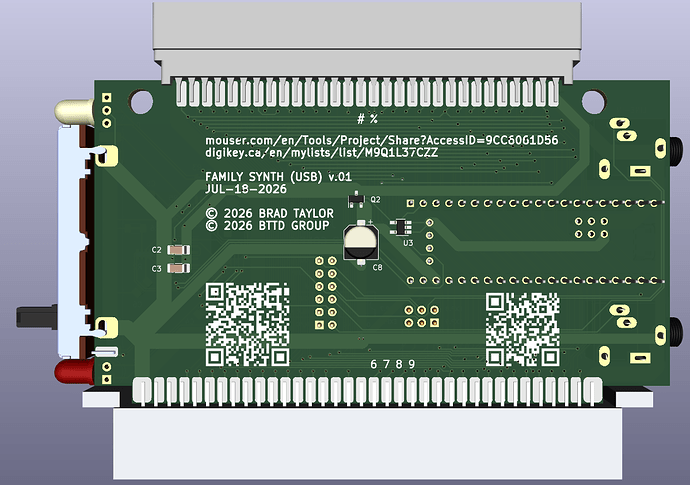Select the U3 reference label

click(x=408, y=243)
